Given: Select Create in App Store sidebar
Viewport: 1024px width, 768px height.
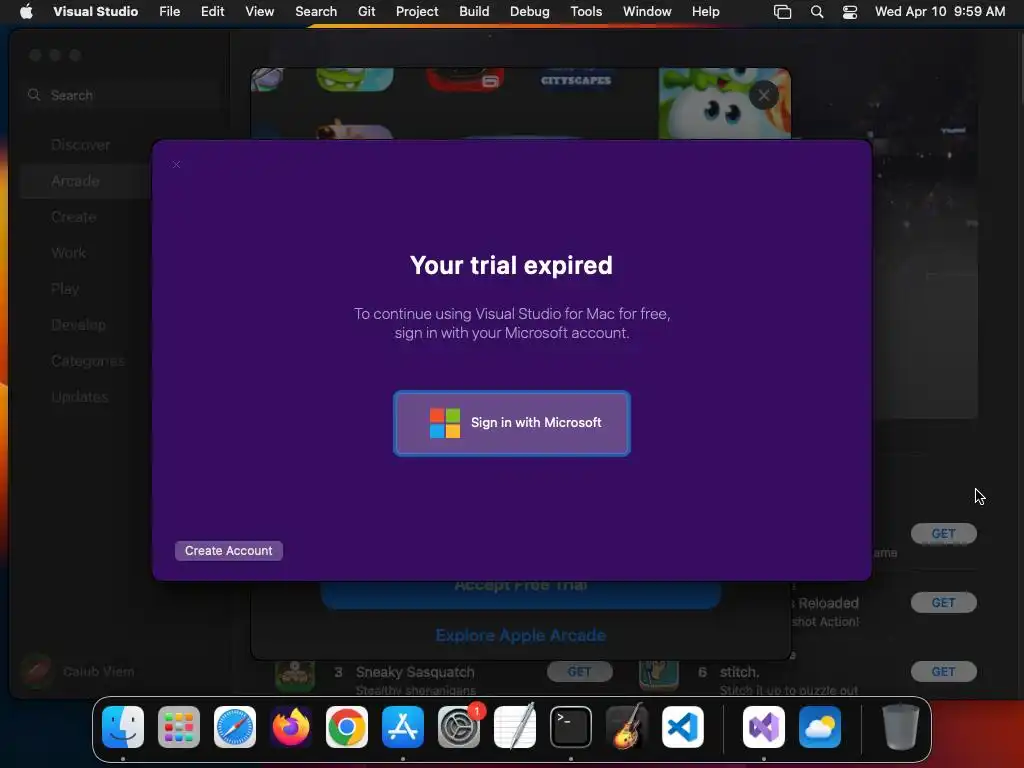Looking at the screenshot, I should pyautogui.click(x=74, y=217).
